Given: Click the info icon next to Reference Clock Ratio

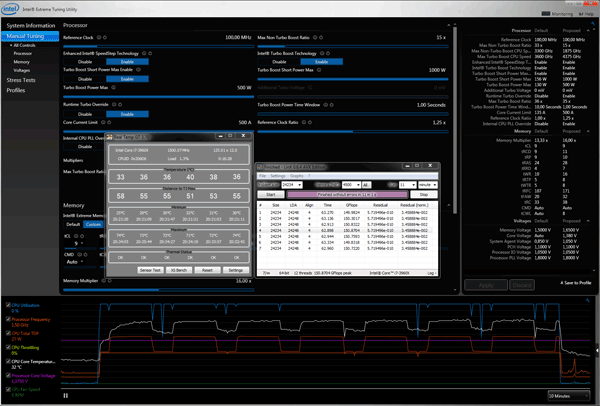Looking at the screenshot, I should (x=304, y=122).
